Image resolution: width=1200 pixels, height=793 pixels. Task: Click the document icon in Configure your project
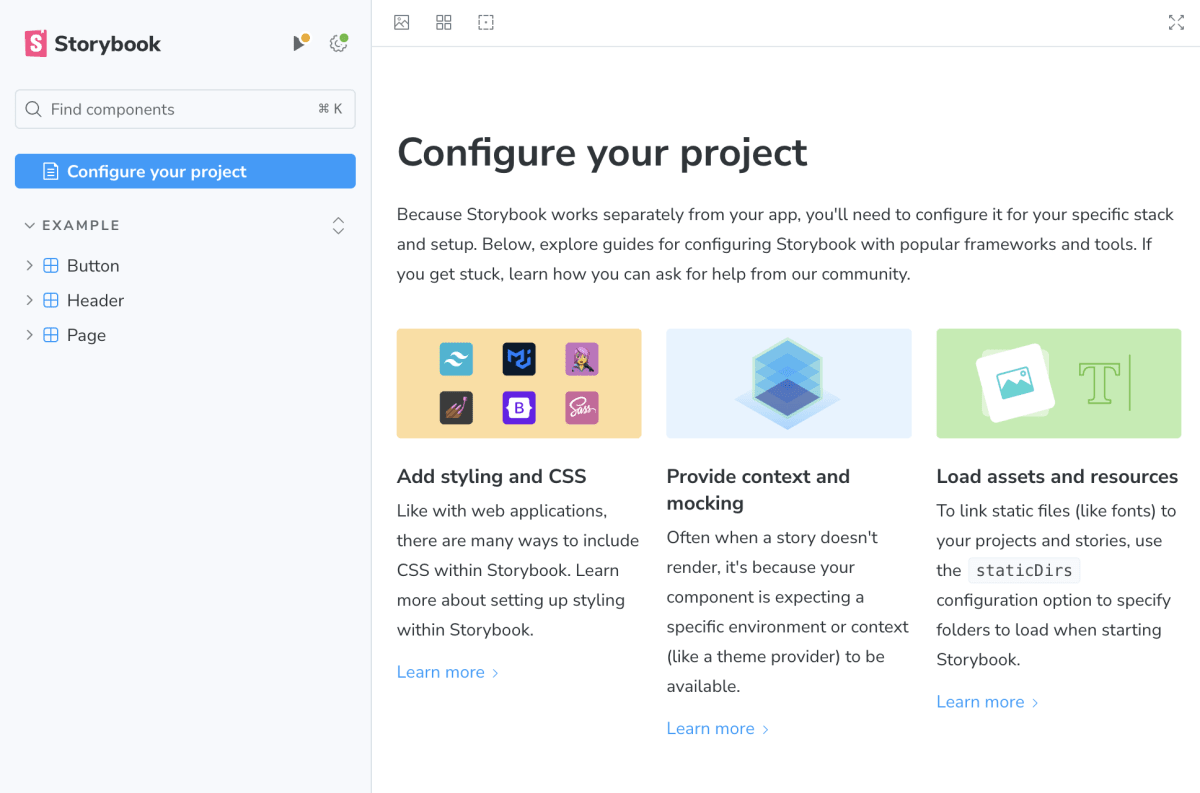pyautogui.click(x=50, y=171)
